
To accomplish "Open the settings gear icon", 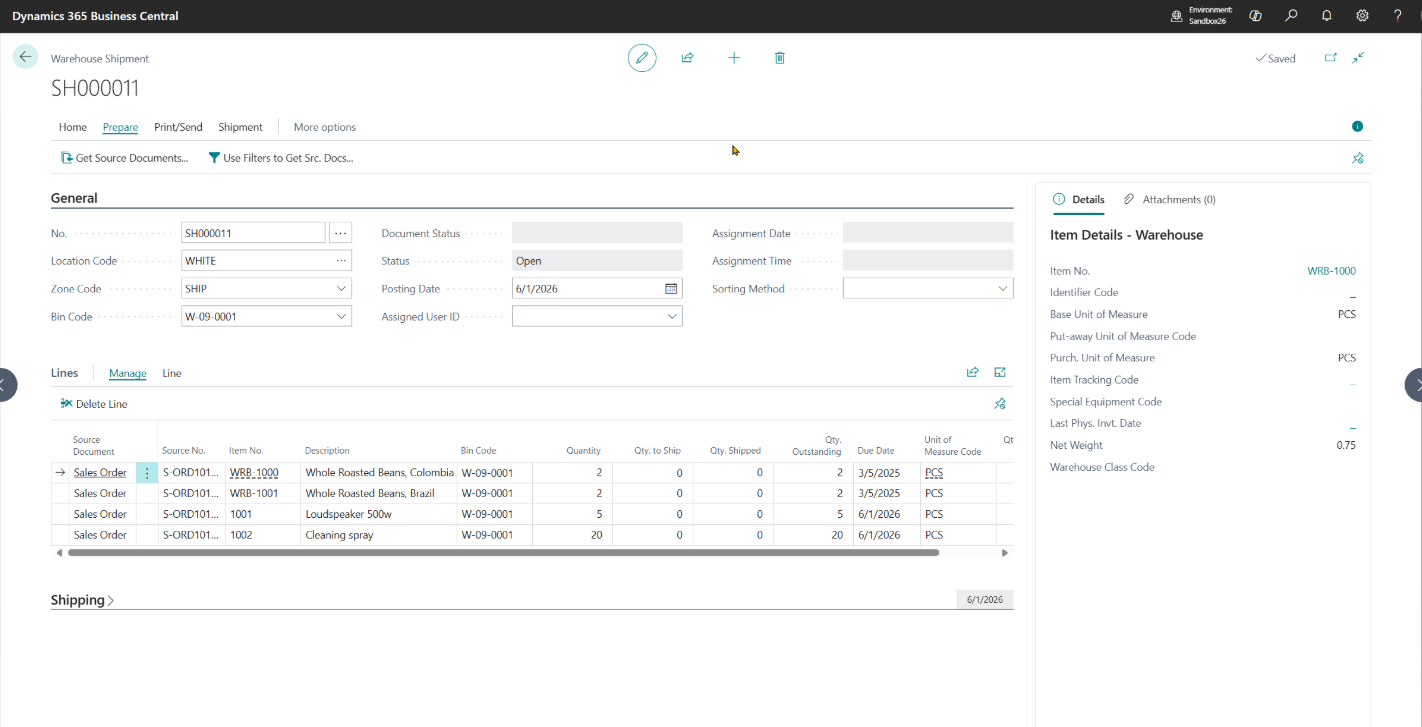I will 1362,16.
